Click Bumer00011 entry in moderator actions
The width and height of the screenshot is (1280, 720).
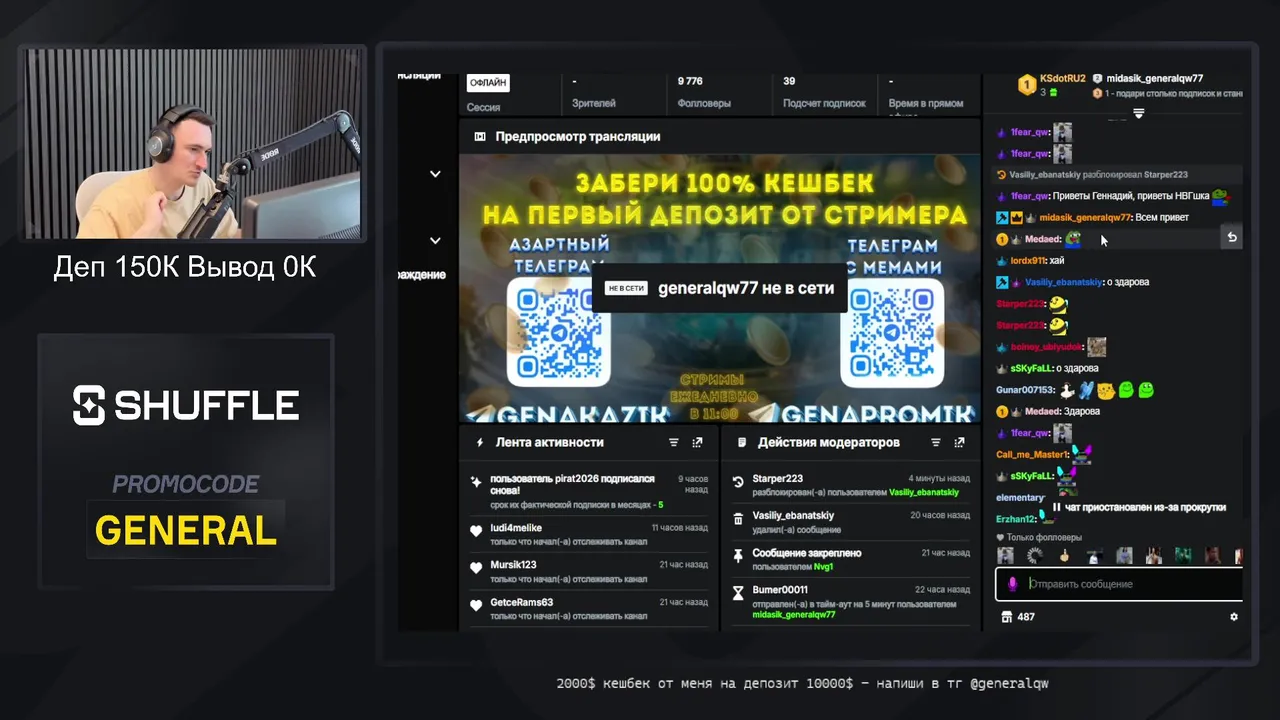850,602
